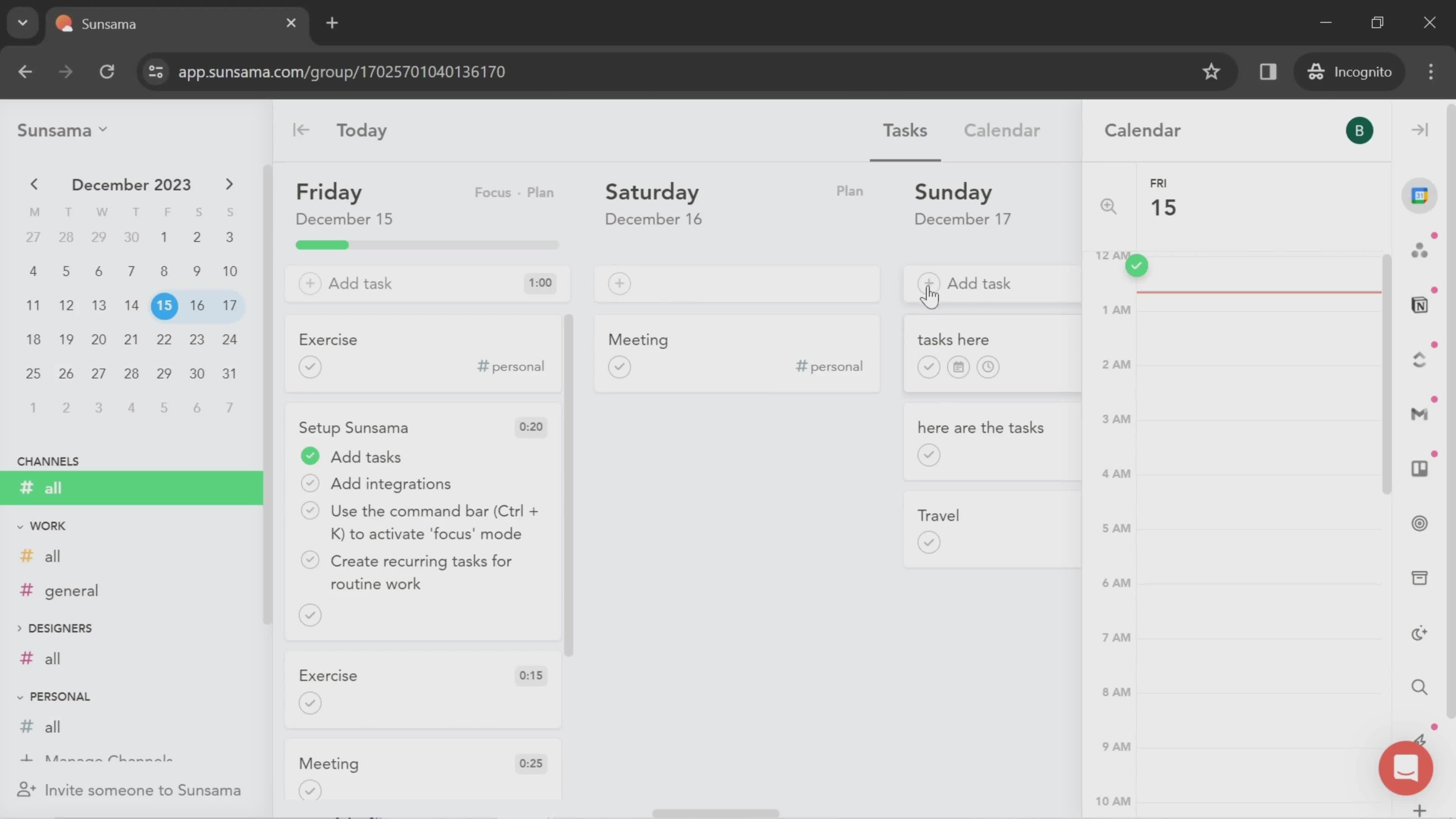The height and width of the screenshot is (819, 1456).
Task: Open the Chrome three-dot menu
Action: tap(1431, 72)
